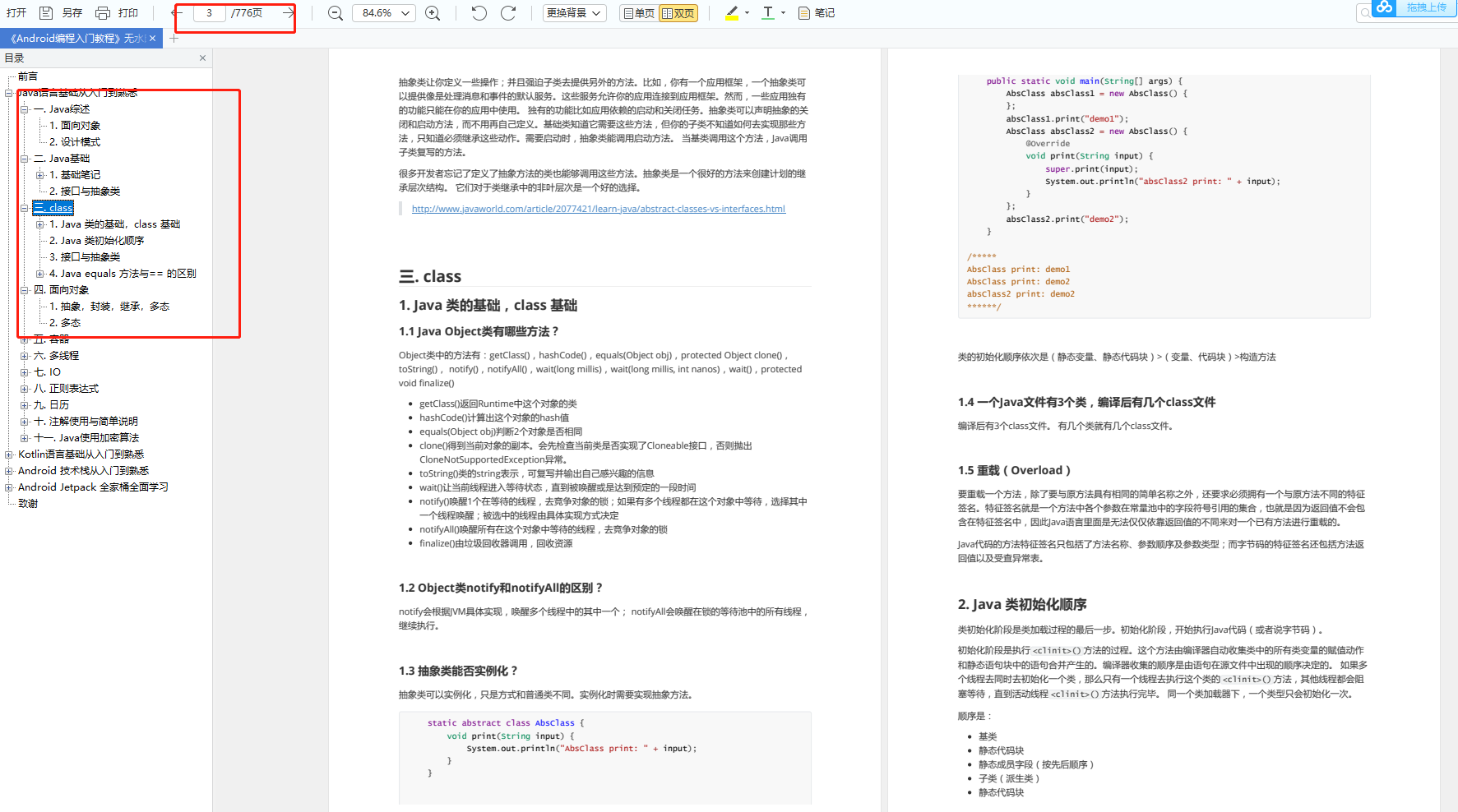Click heading 1.2 Object类notify和notifyAll的区别

501,588
